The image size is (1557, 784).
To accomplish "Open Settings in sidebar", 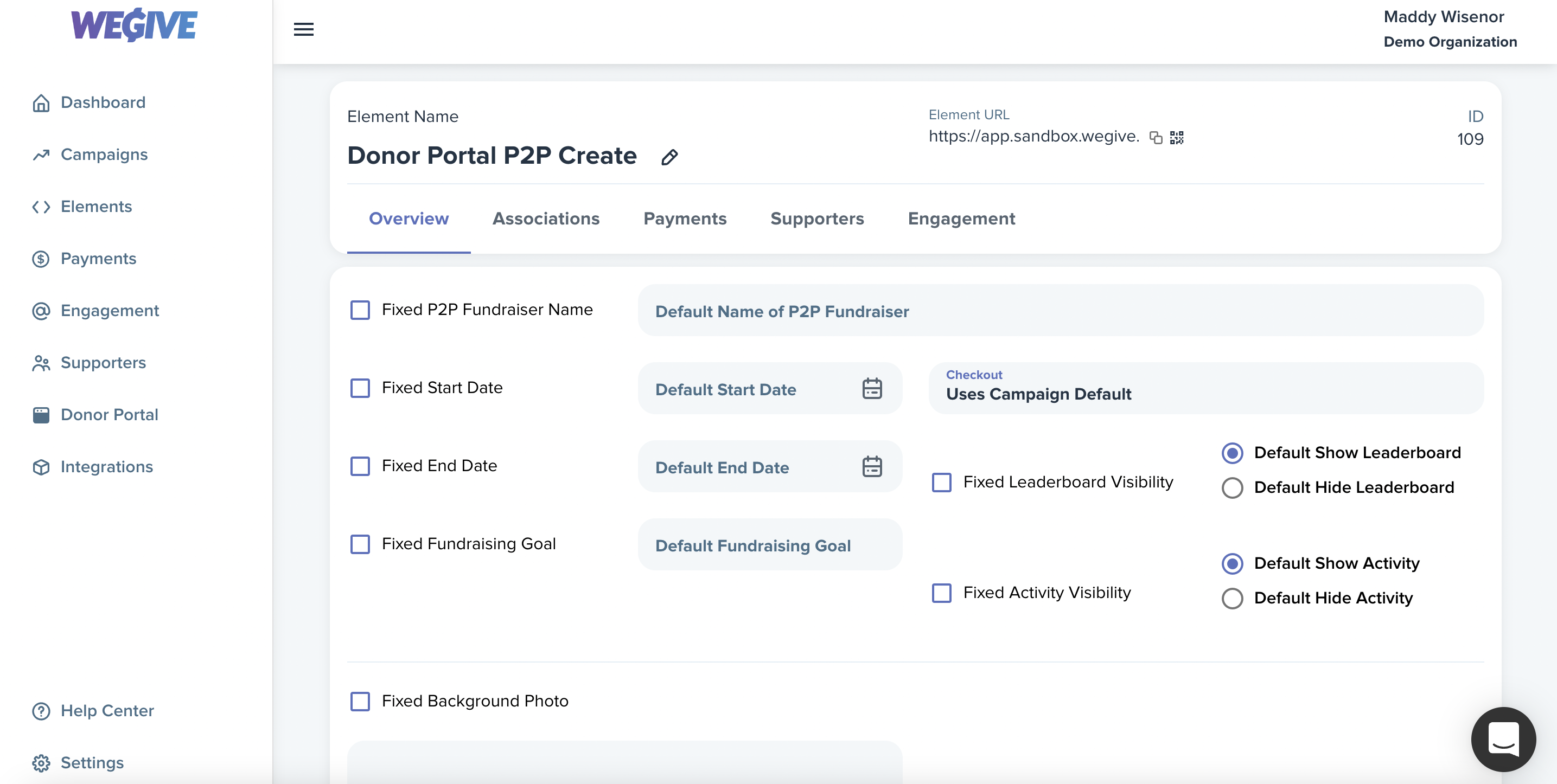I will point(92,762).
